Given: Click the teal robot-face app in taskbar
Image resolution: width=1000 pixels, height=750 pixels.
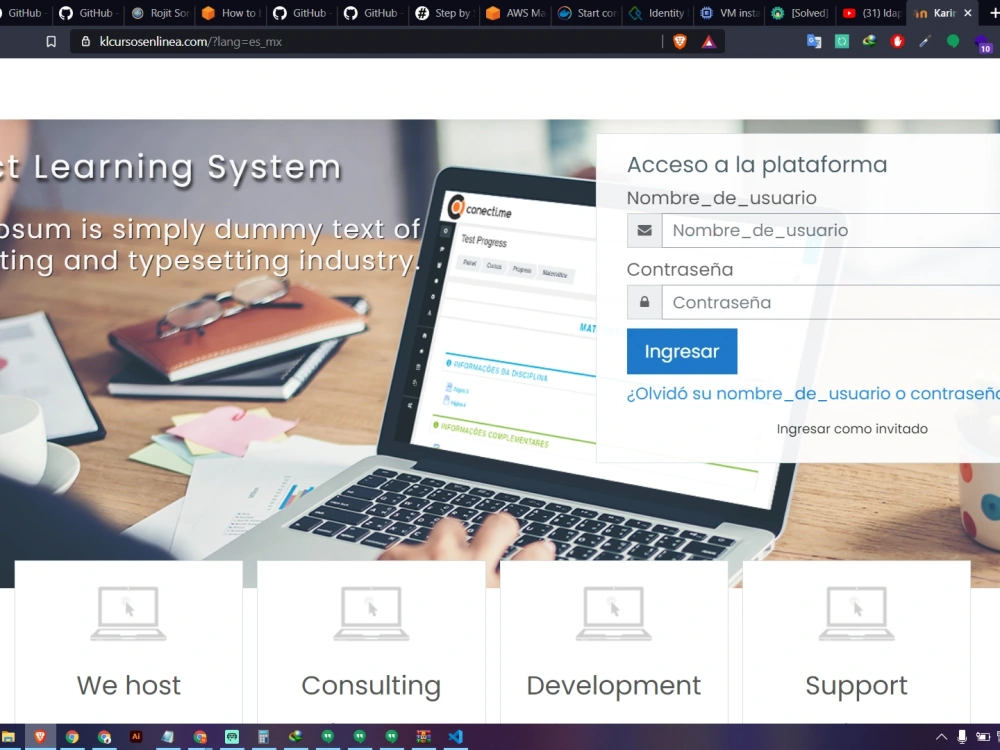Looking at the screenshot, I should coord(232,737).
